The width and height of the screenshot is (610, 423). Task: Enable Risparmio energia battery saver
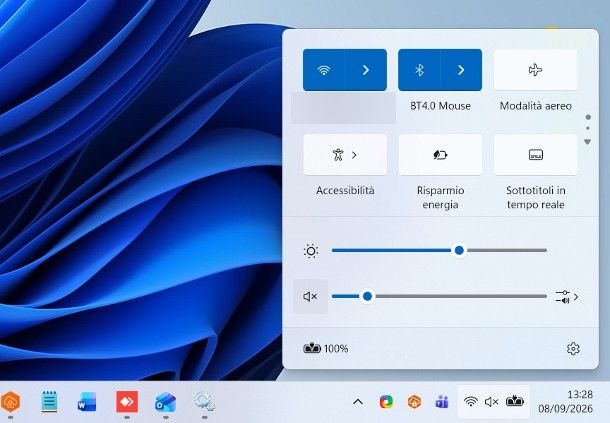point(440,155)
